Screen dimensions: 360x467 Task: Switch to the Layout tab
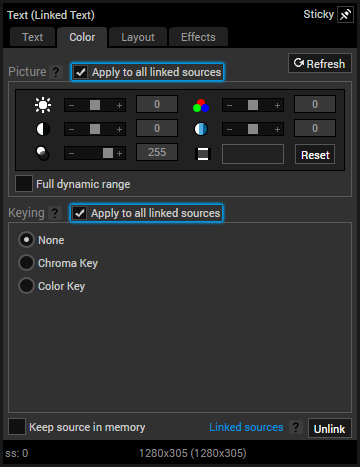coord(138,37)
